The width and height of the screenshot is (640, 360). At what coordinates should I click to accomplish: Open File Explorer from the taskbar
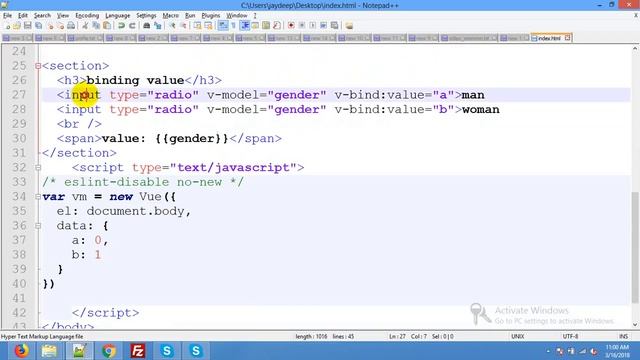pyautogui.click(x=49, y=351)
